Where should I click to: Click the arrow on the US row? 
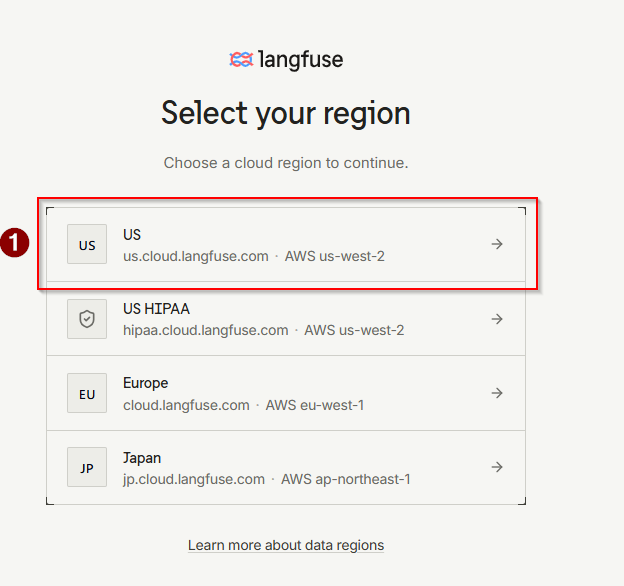click(x=497, y=244)
